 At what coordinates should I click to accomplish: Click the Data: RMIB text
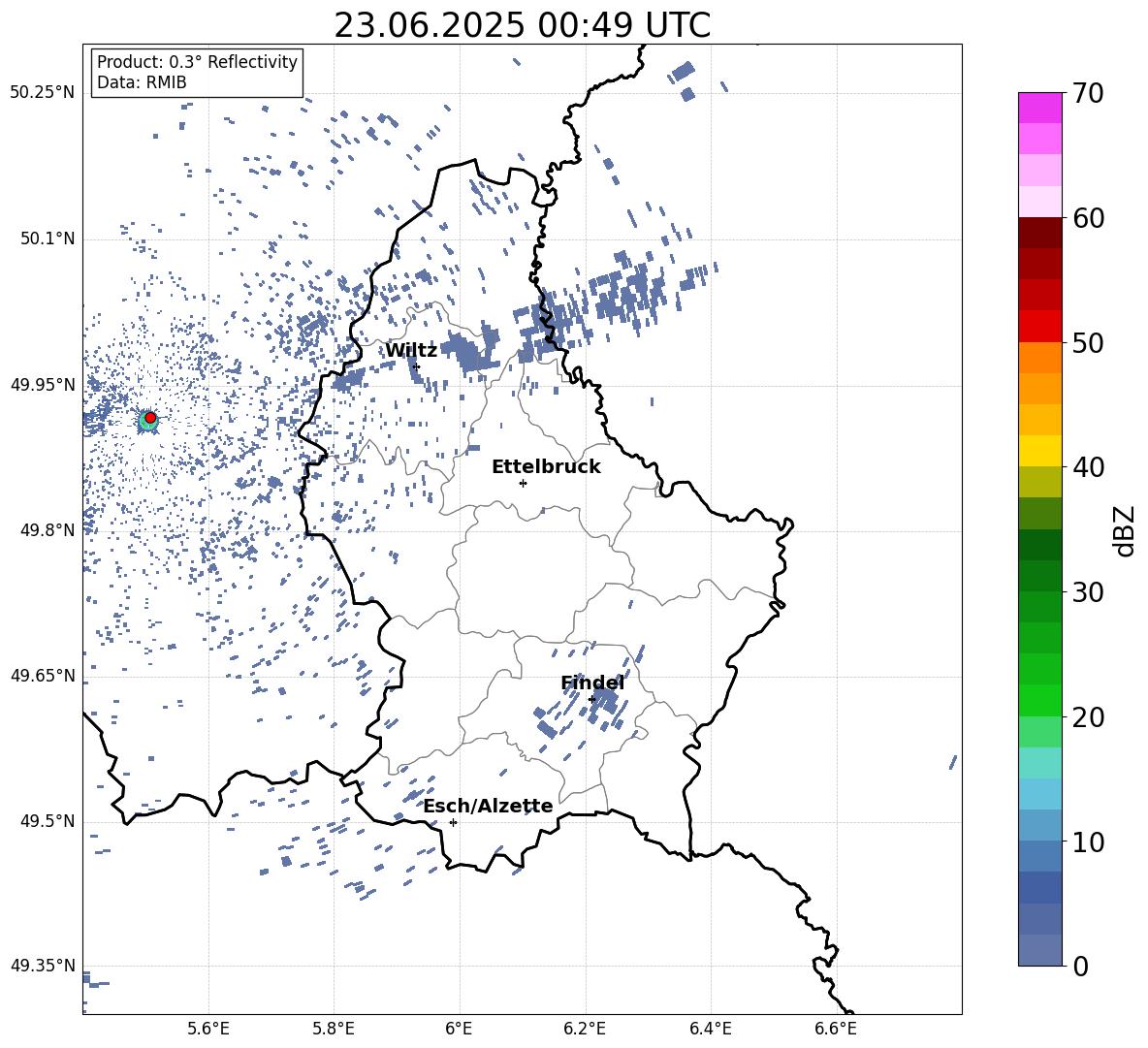(x=142, y=82)
